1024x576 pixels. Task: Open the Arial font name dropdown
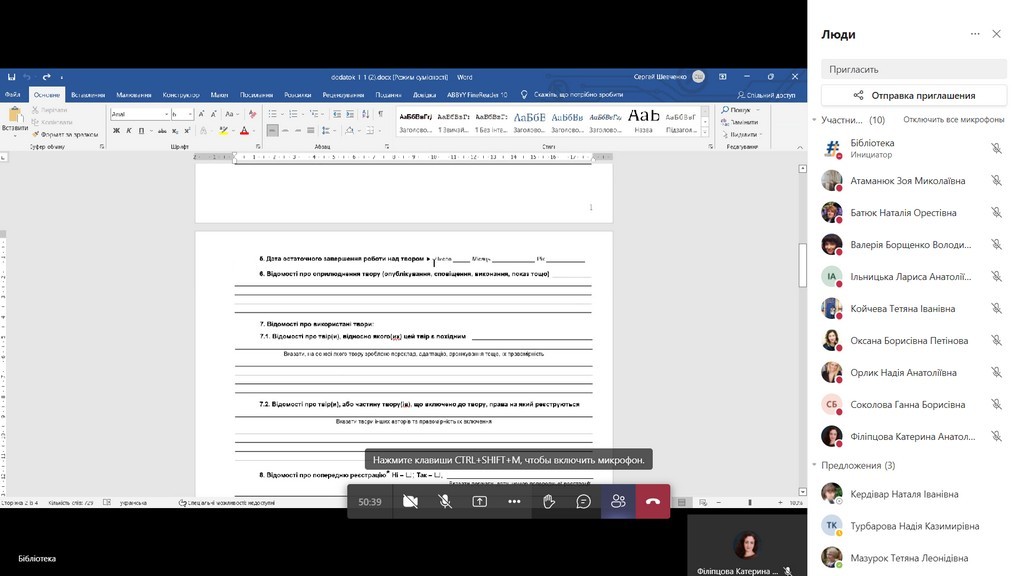167,114
